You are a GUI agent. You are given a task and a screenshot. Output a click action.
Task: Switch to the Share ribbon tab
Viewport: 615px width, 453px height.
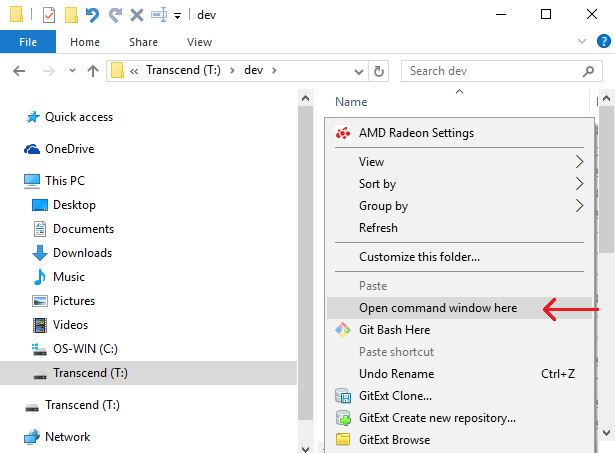click(144, 42)
